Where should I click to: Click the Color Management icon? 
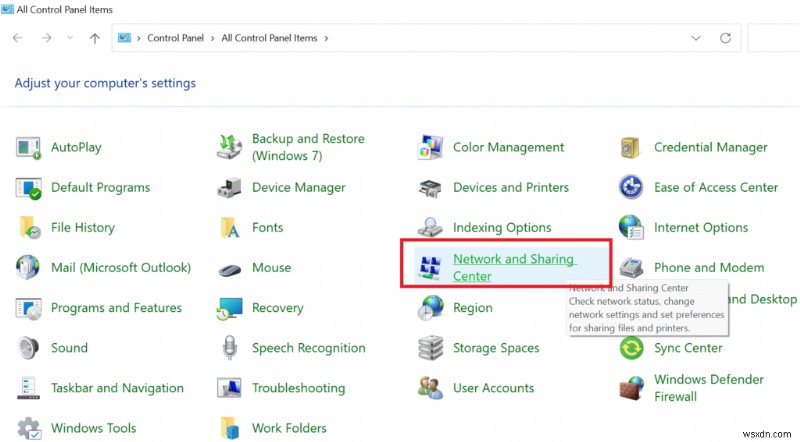pos(430,148)
